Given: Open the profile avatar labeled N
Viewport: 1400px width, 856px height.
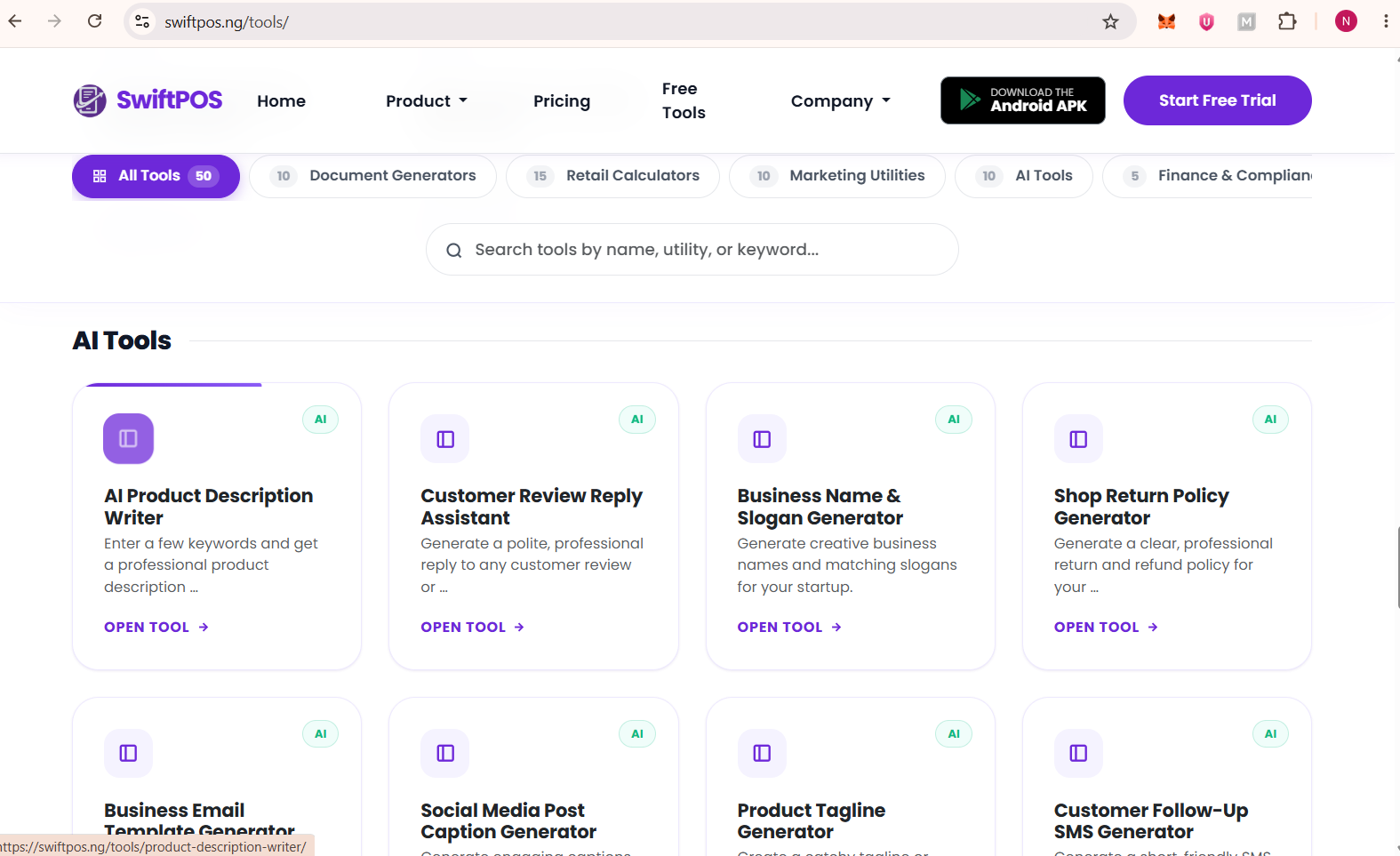Looking at the screenshot, I should click(1346, 21).
